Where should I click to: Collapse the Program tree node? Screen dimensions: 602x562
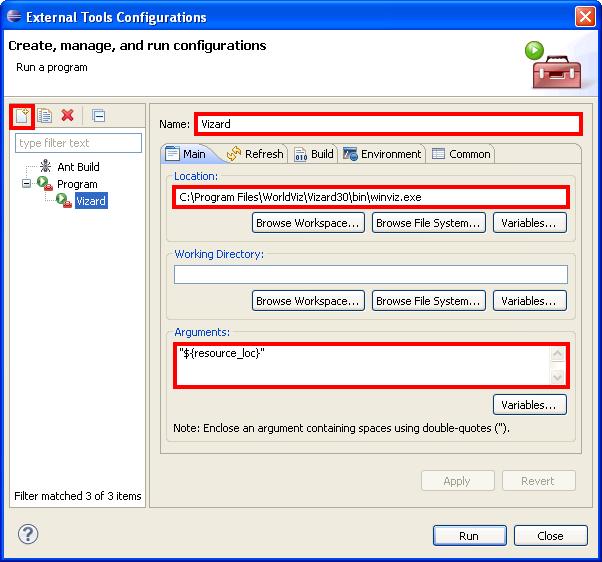(26, 183)
